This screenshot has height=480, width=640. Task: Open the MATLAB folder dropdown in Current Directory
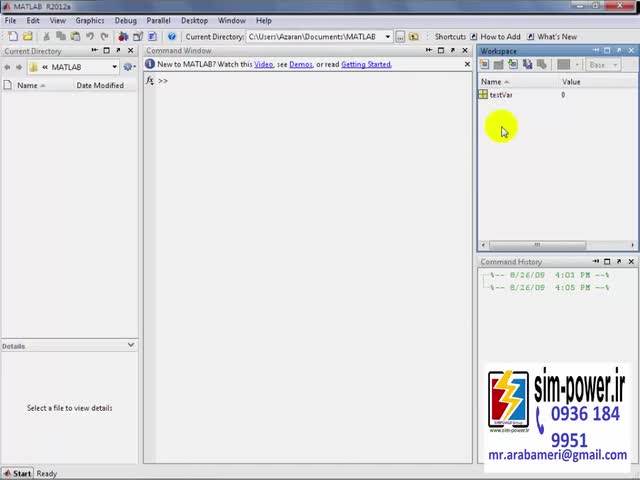115,67
